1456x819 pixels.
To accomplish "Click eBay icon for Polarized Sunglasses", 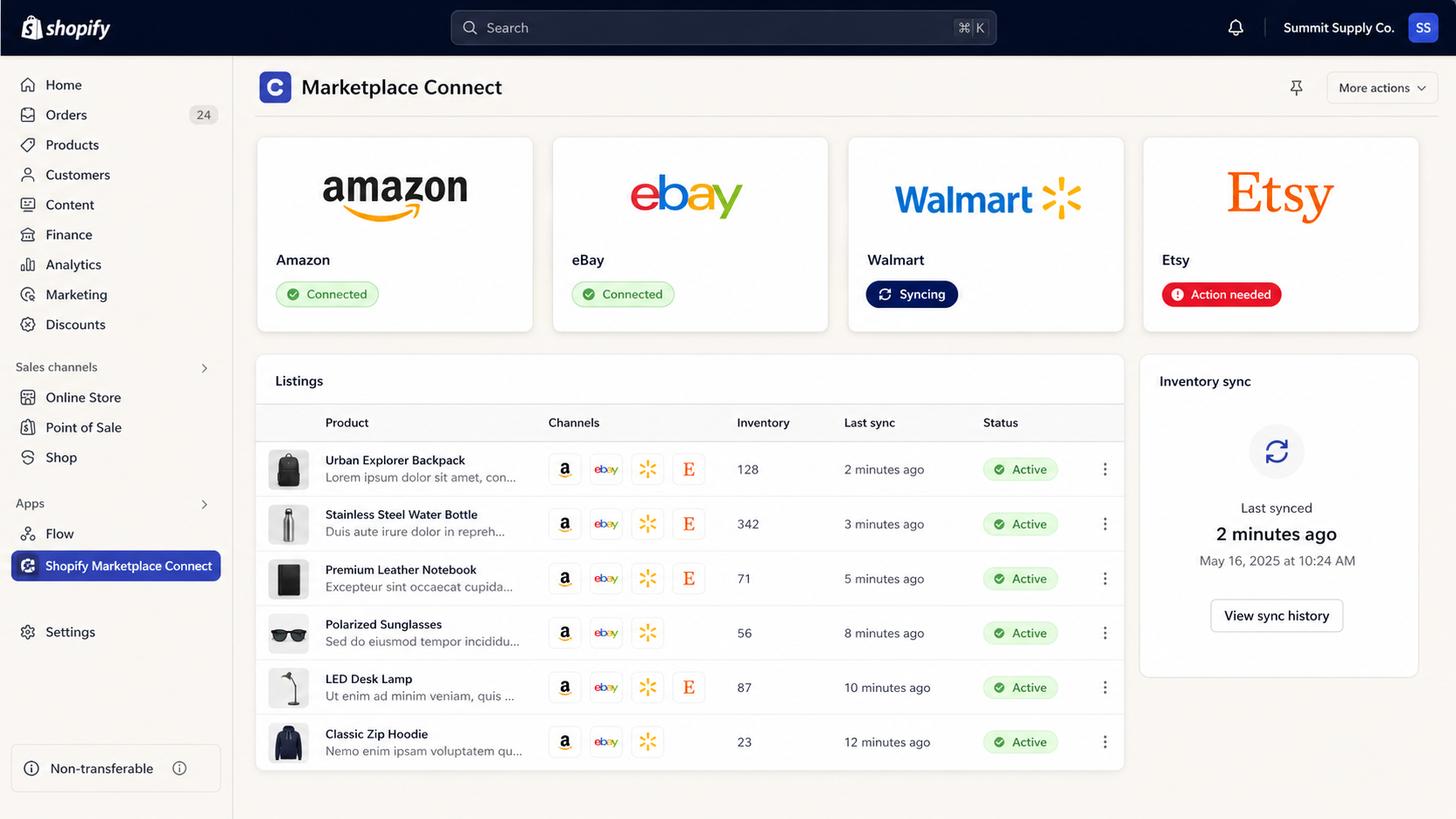I will (606, 633).
